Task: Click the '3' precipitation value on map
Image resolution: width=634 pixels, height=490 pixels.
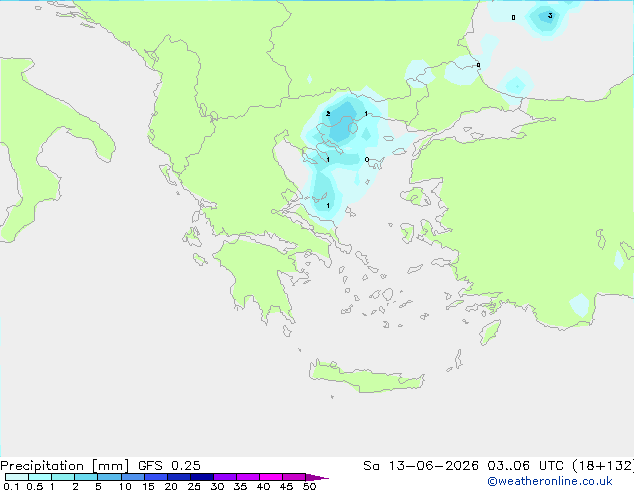Action: click(x=550, y=16)
